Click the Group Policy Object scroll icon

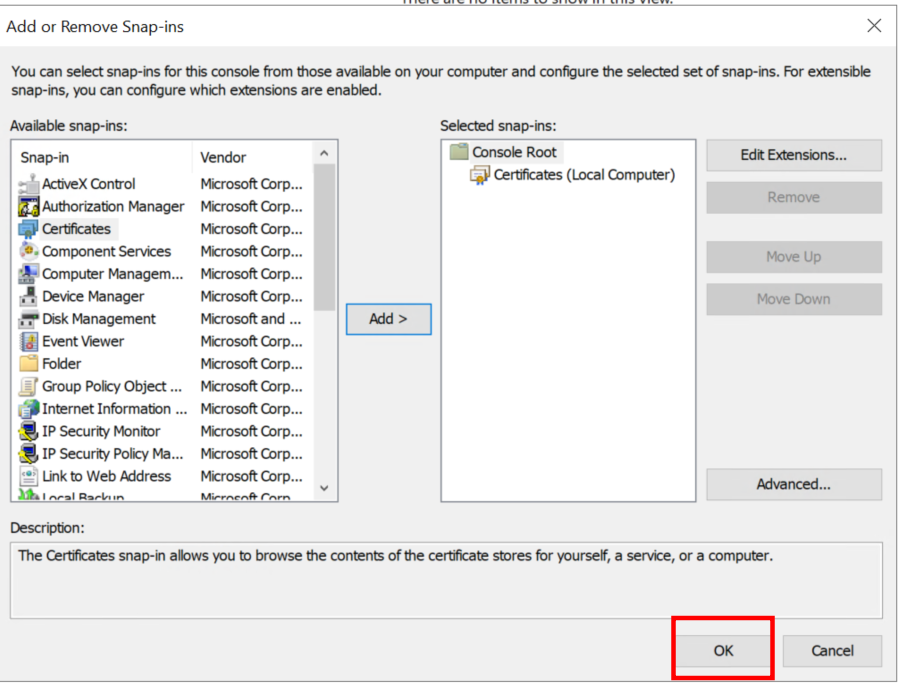pyautogui.click(x=28, y=387)
